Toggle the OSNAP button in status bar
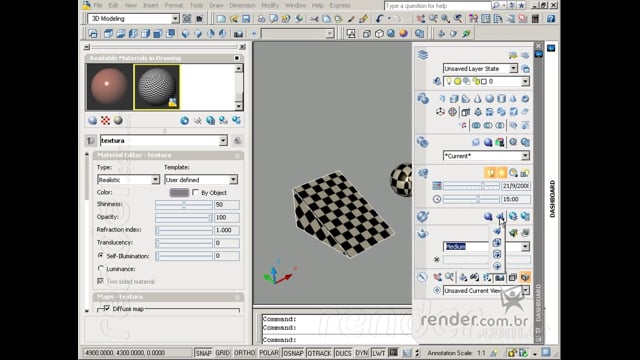 293,353
